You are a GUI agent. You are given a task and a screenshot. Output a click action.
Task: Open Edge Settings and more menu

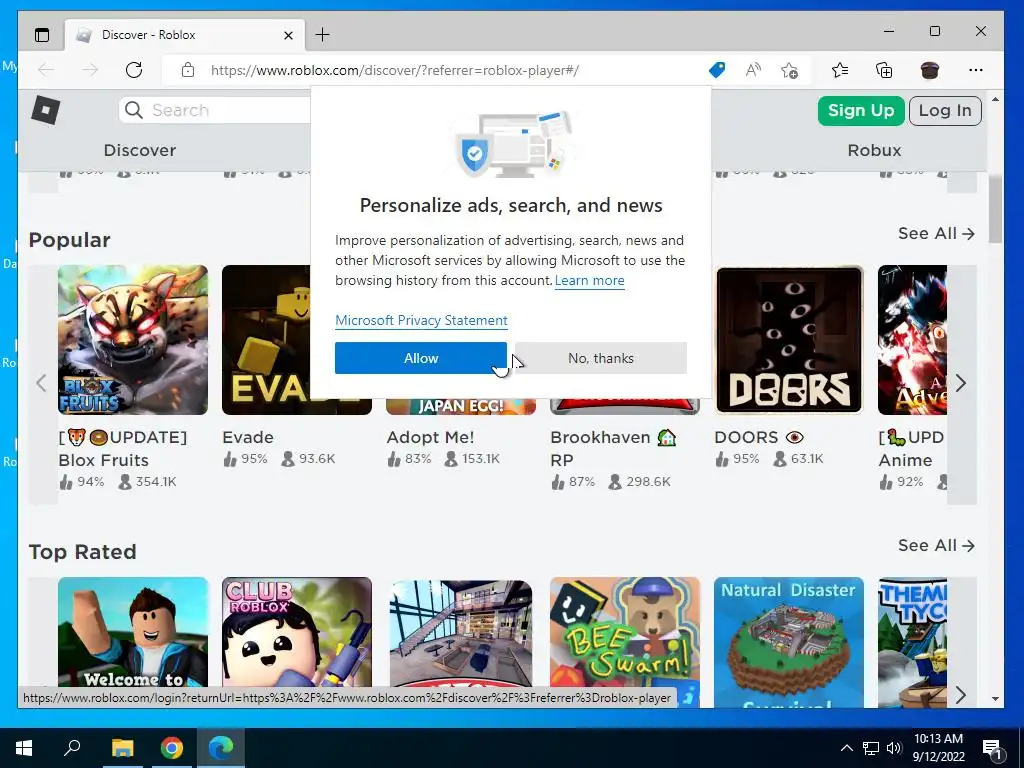tap(976, 70)
